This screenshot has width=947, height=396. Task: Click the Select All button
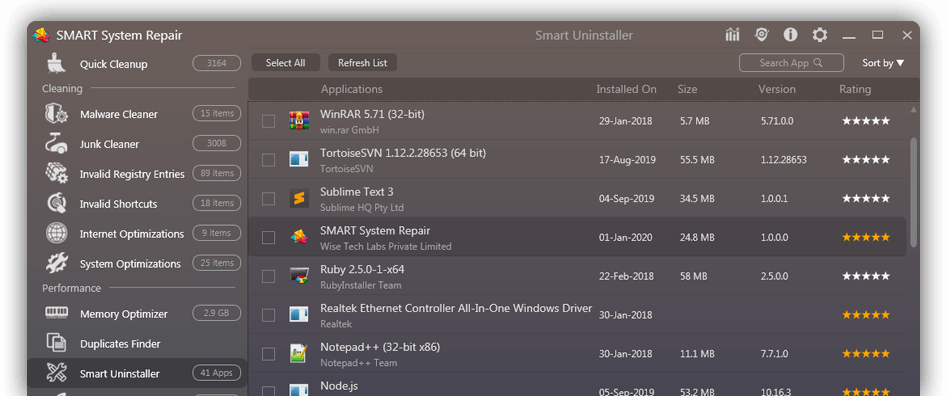[286, 63]
